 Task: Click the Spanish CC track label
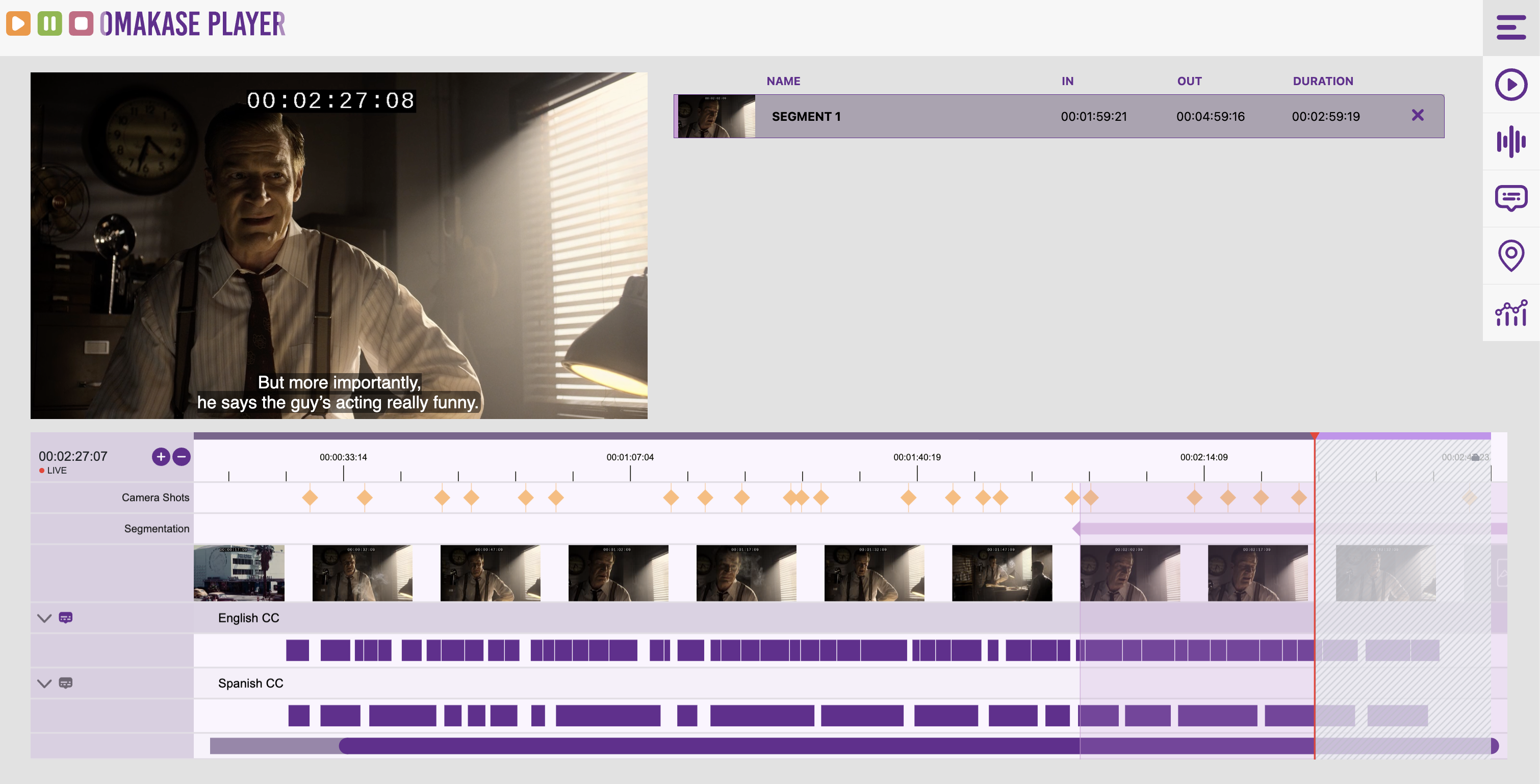[x=250, y=683]
